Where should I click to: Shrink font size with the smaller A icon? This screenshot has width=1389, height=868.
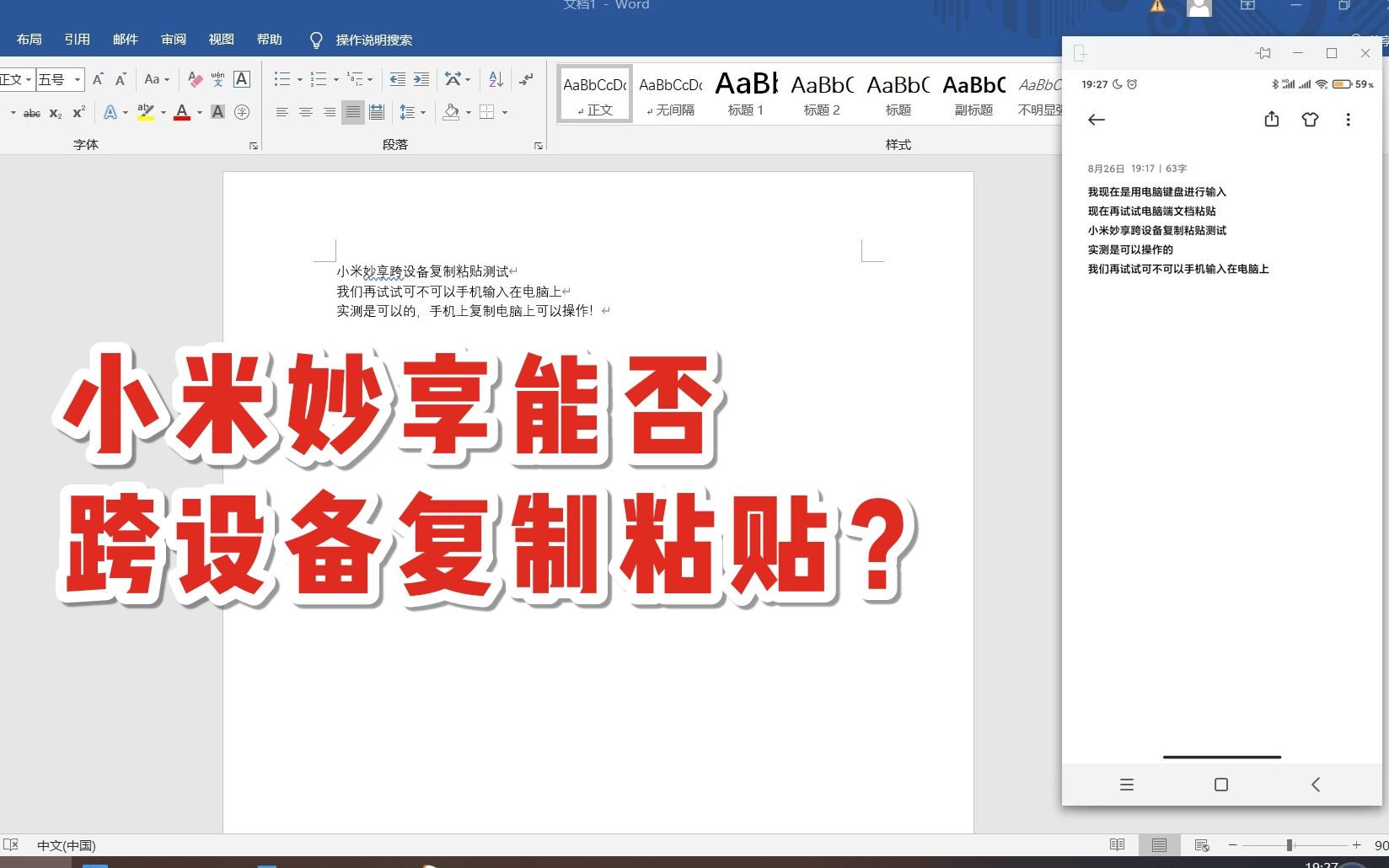(x=121, y=79)
